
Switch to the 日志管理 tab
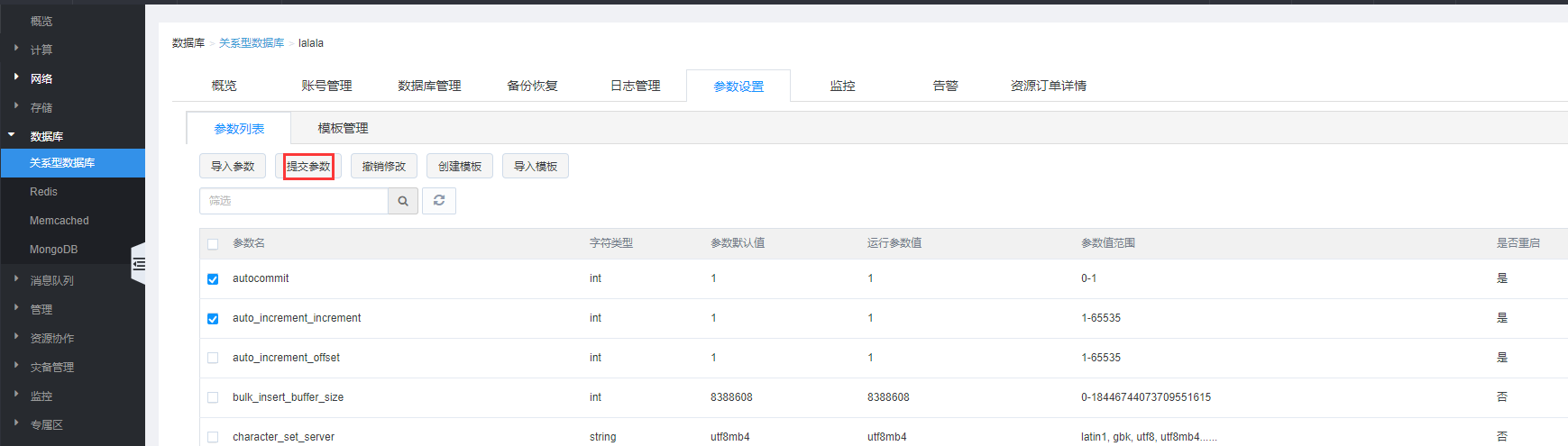pyautogui.click(x=635, y=86)
